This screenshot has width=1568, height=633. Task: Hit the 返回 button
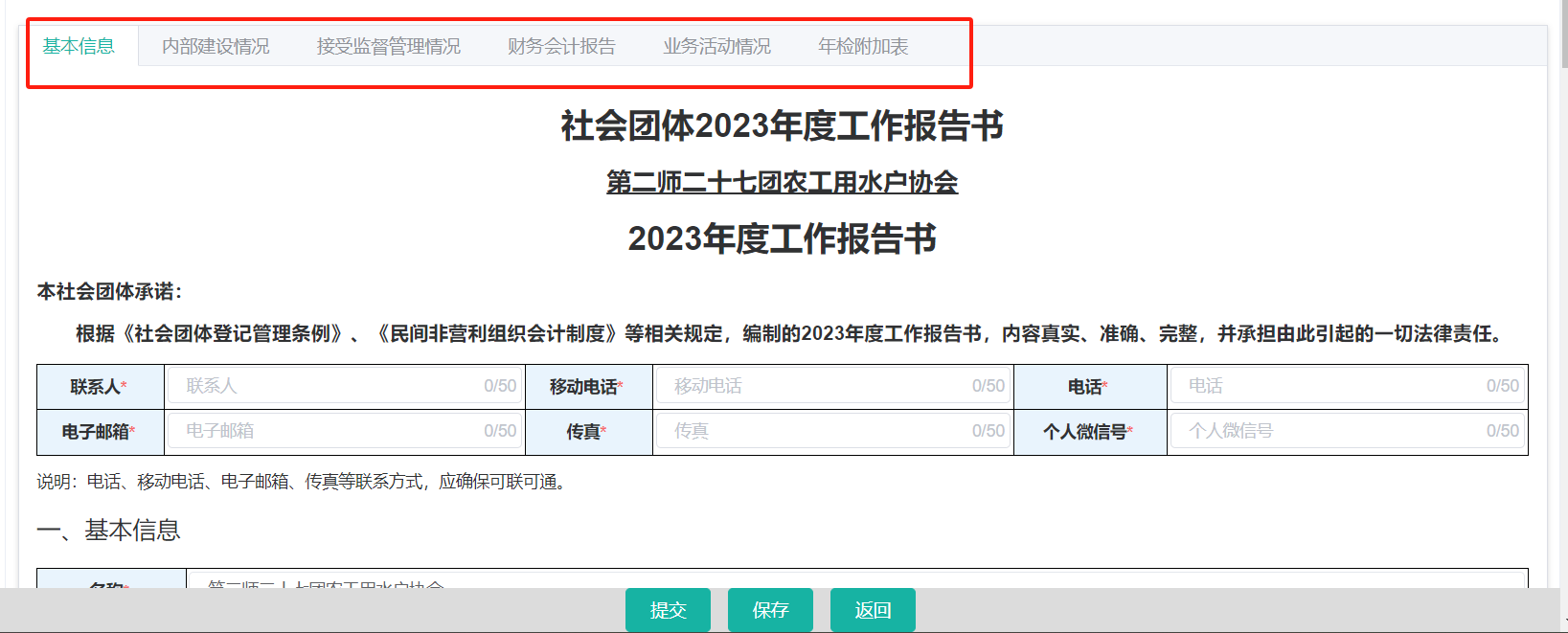[x=873, y=610]
